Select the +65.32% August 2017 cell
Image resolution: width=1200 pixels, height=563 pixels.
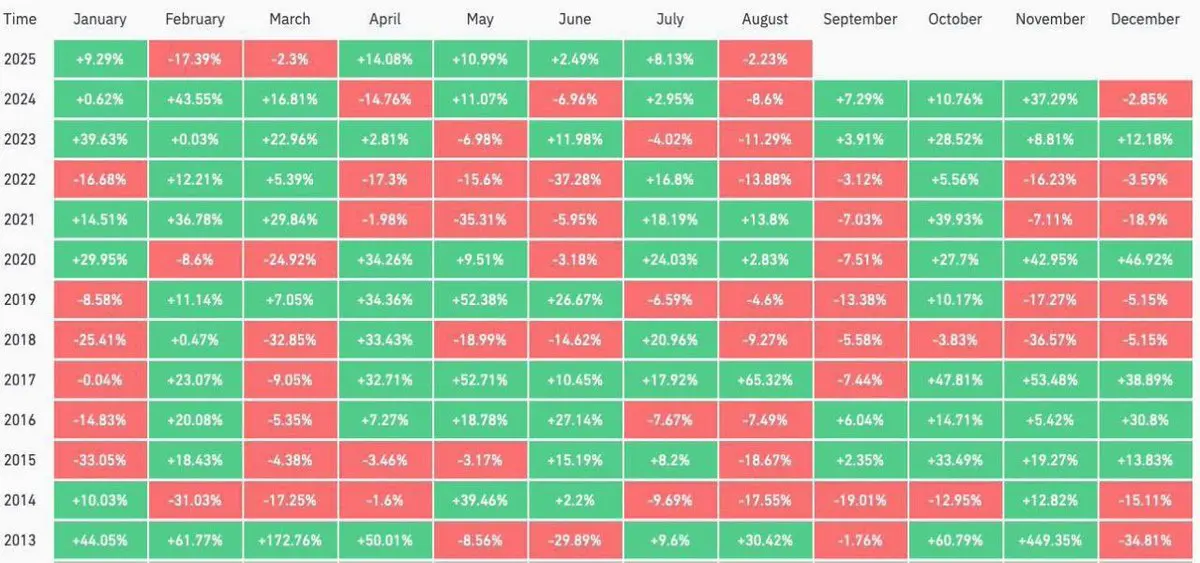765,380
